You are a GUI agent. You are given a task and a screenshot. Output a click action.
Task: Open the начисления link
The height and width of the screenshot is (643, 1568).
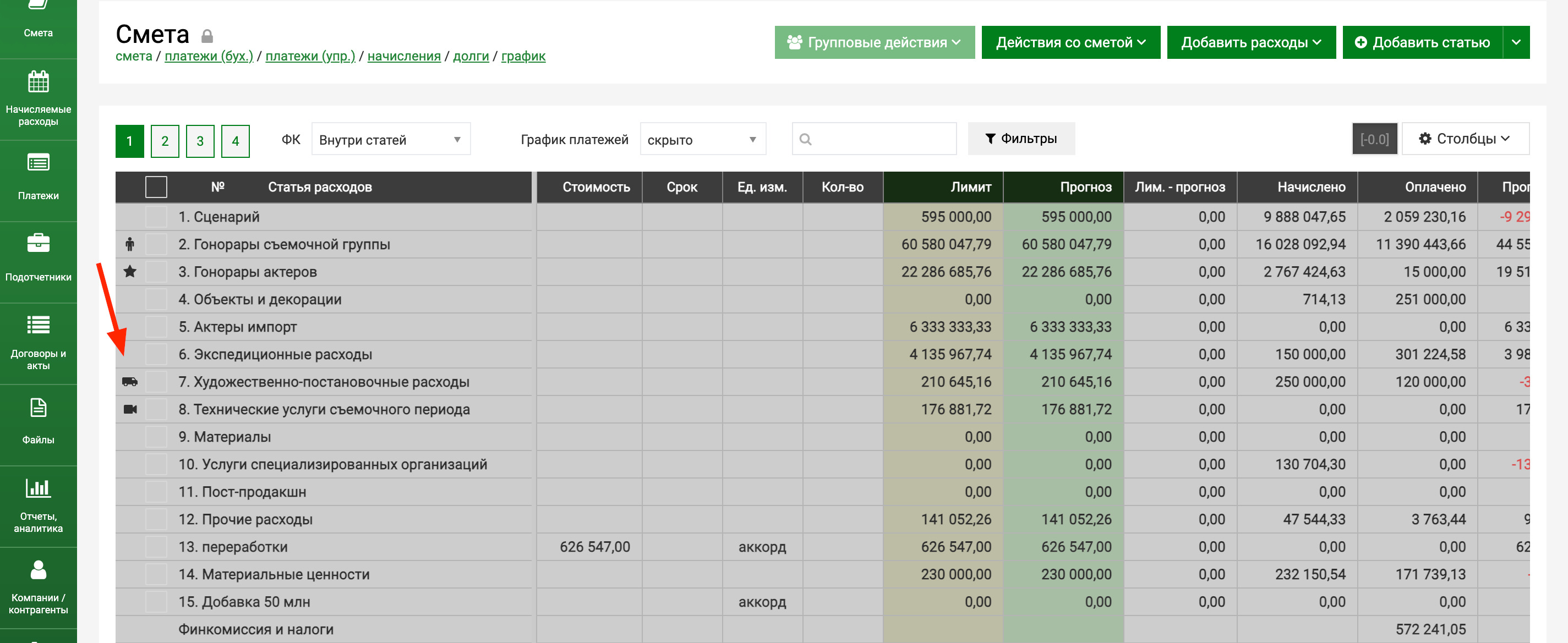[404, 57]
